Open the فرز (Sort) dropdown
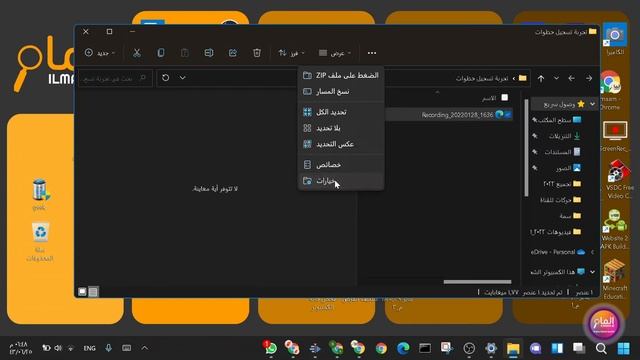The height and width of the screenshot is (360, 640). [291, 53]
